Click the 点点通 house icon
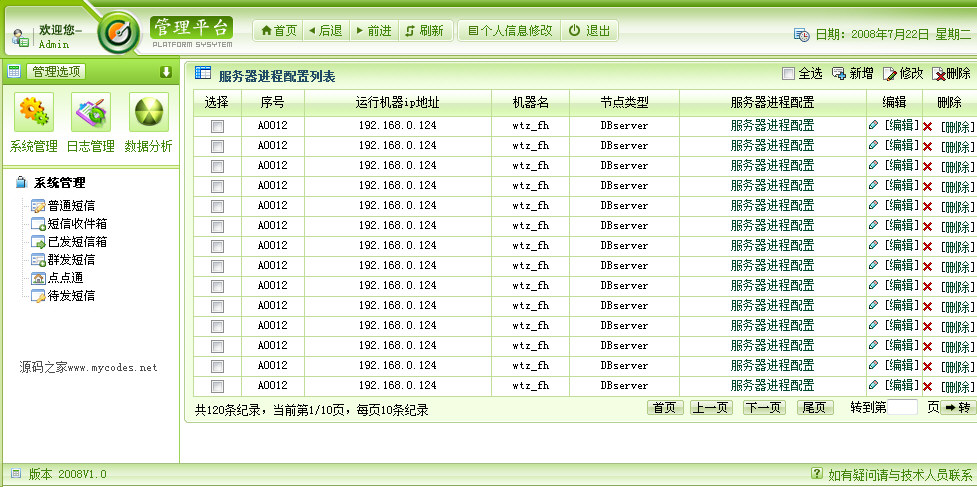The height and width of the screenshot is (487, 977). click(39, 278)
